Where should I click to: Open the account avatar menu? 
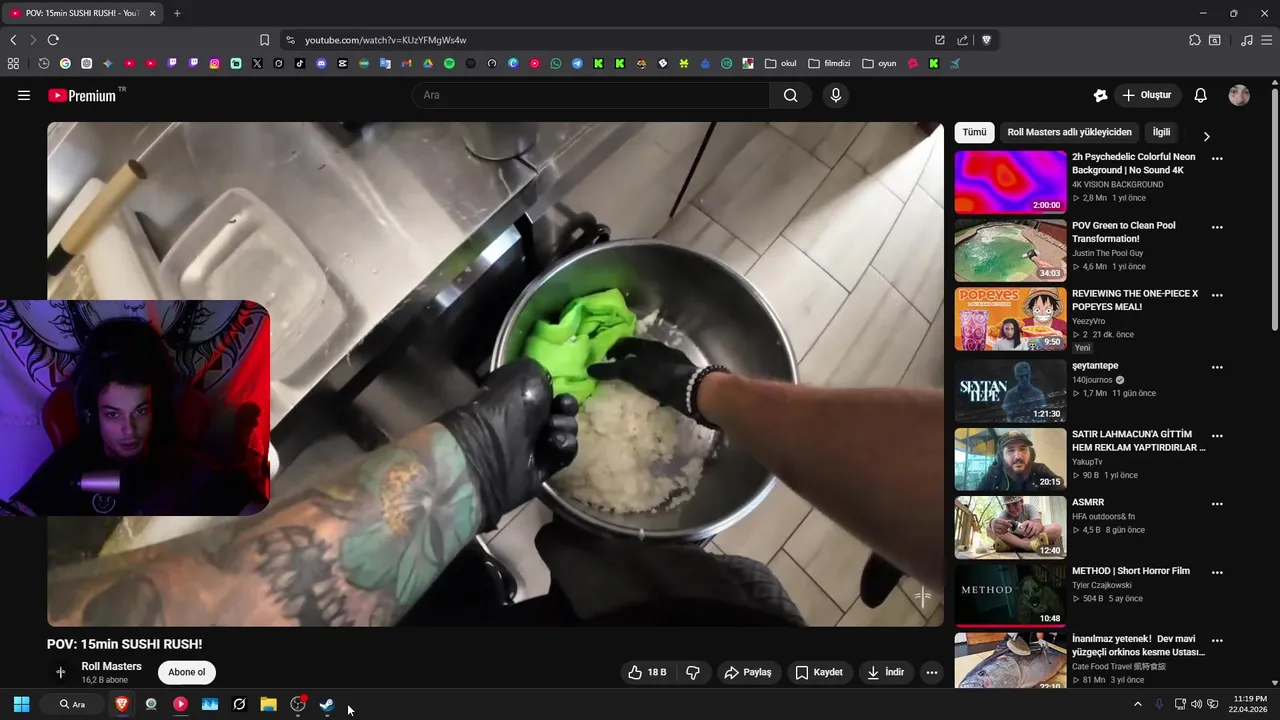[1239, 95]
